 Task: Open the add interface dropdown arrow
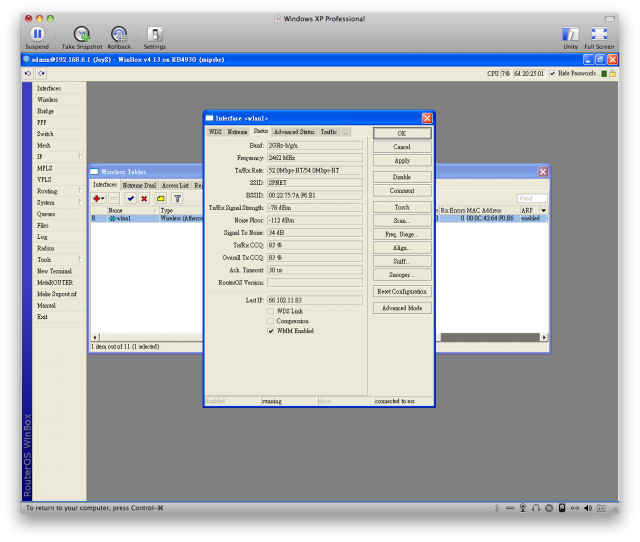coord(103,199)
